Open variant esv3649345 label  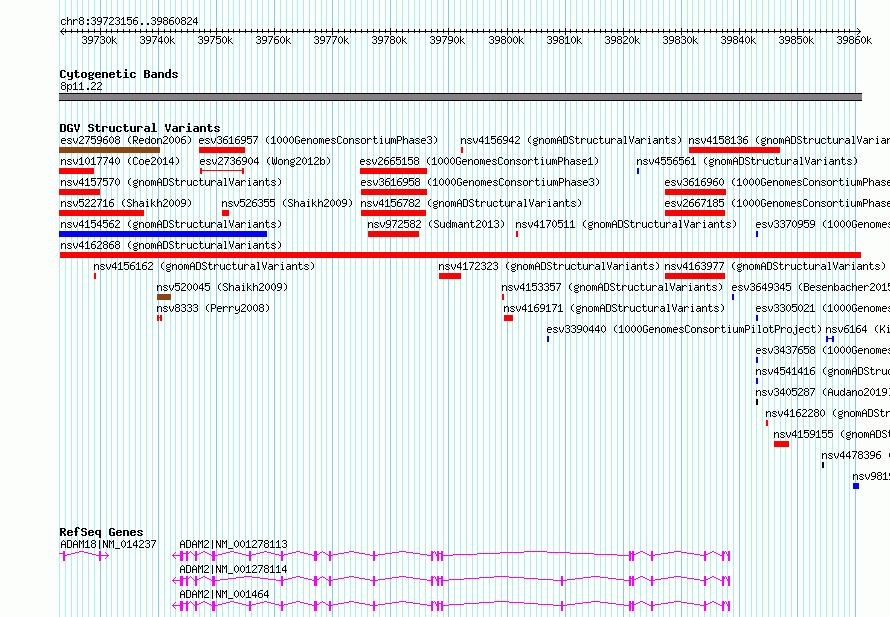click(811, 287)
